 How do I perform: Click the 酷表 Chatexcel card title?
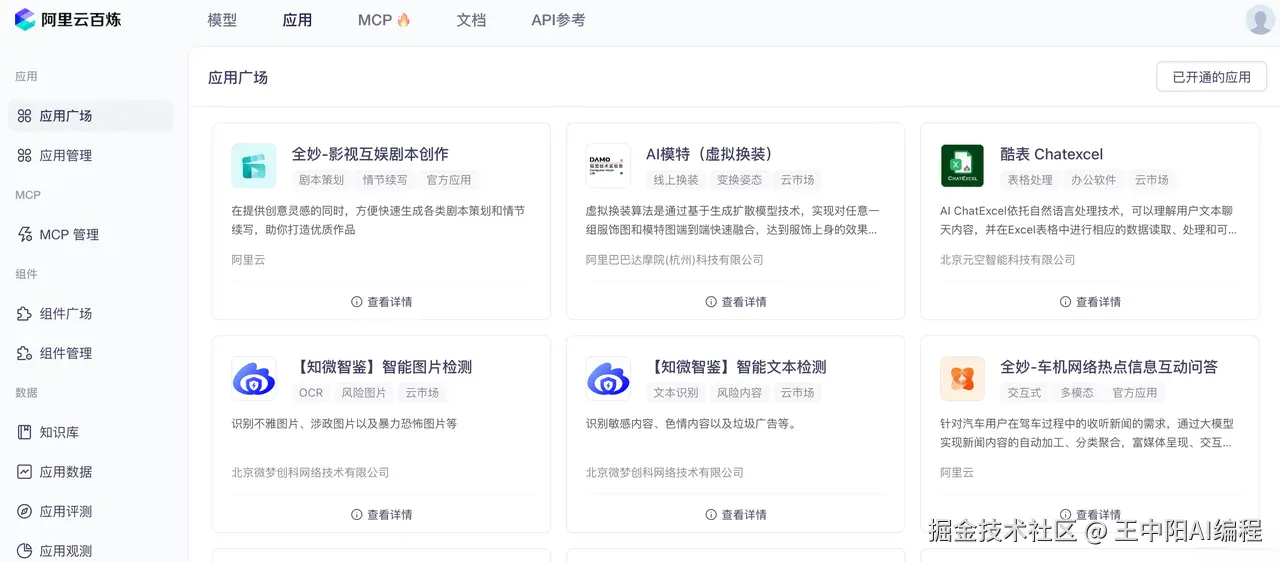point(1051,154)
